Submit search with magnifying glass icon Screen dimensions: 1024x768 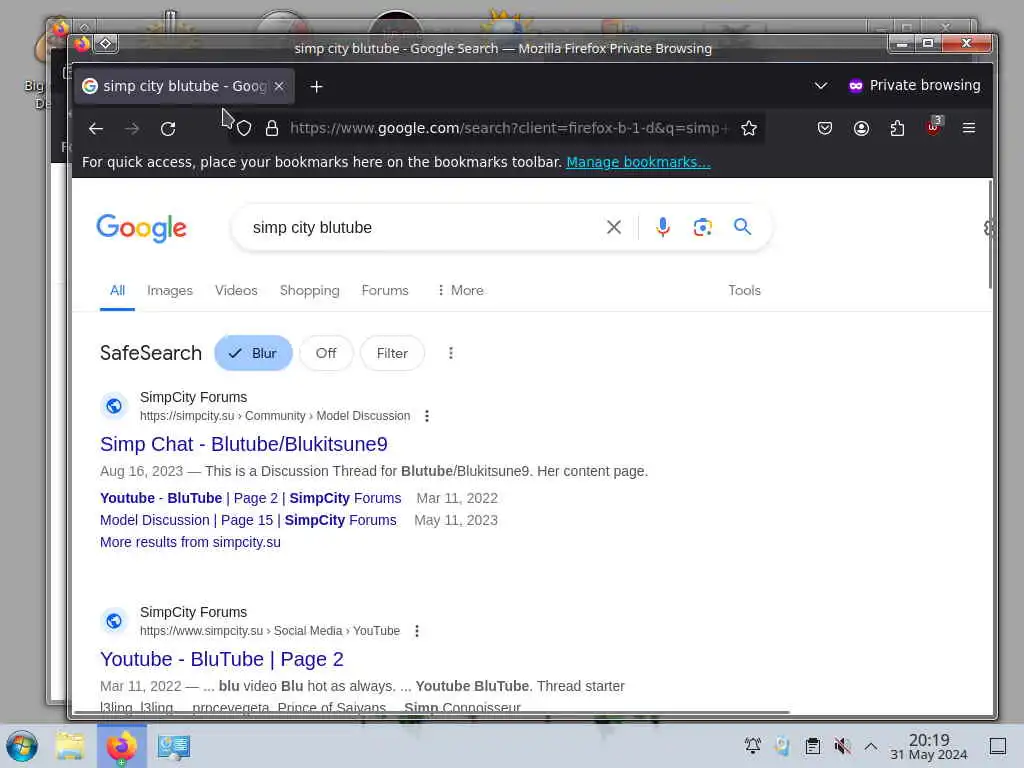click(x=743, y=227)
